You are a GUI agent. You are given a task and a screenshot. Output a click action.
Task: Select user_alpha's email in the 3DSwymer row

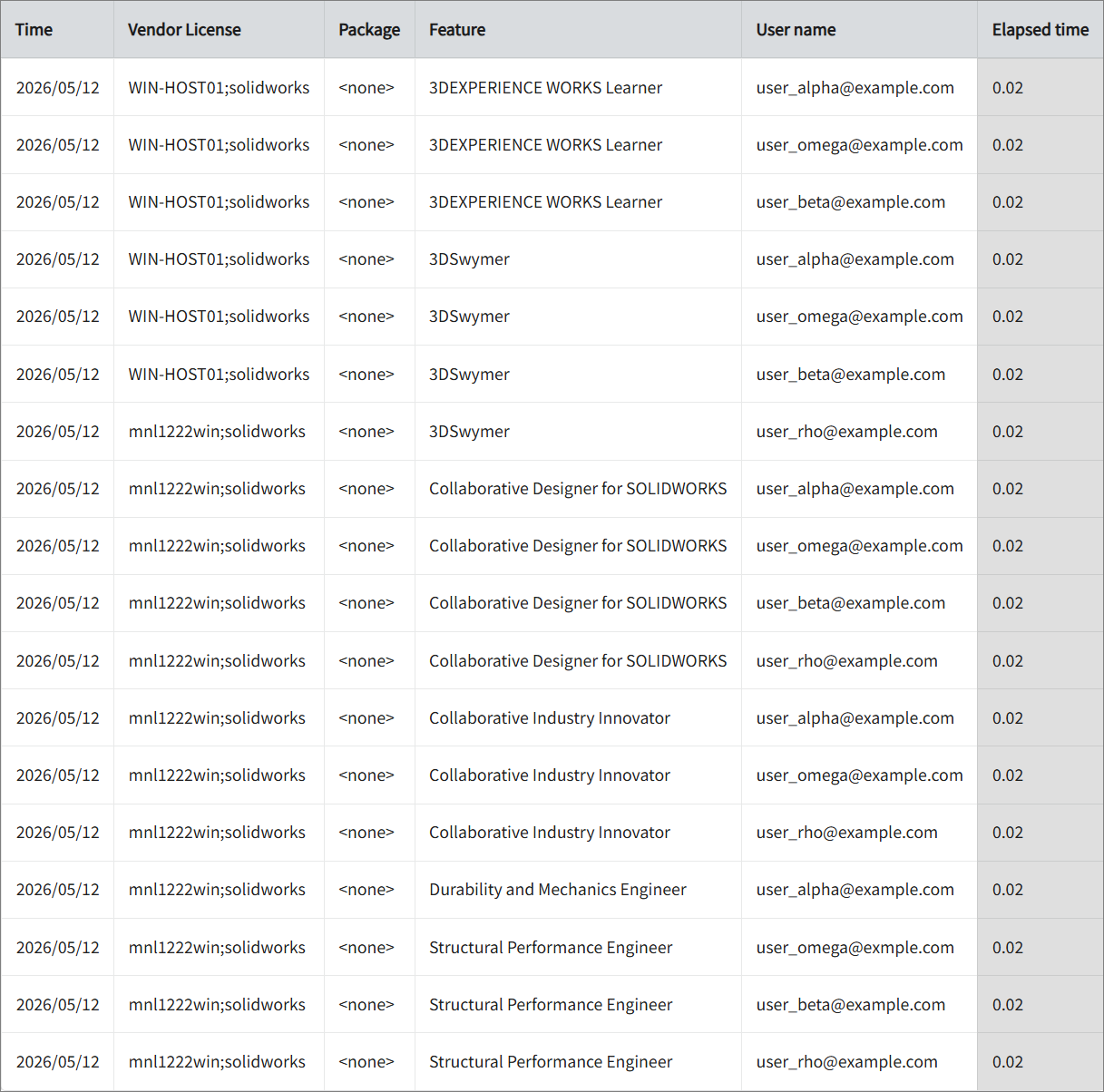pyautogui.click(x=855, y=259)
